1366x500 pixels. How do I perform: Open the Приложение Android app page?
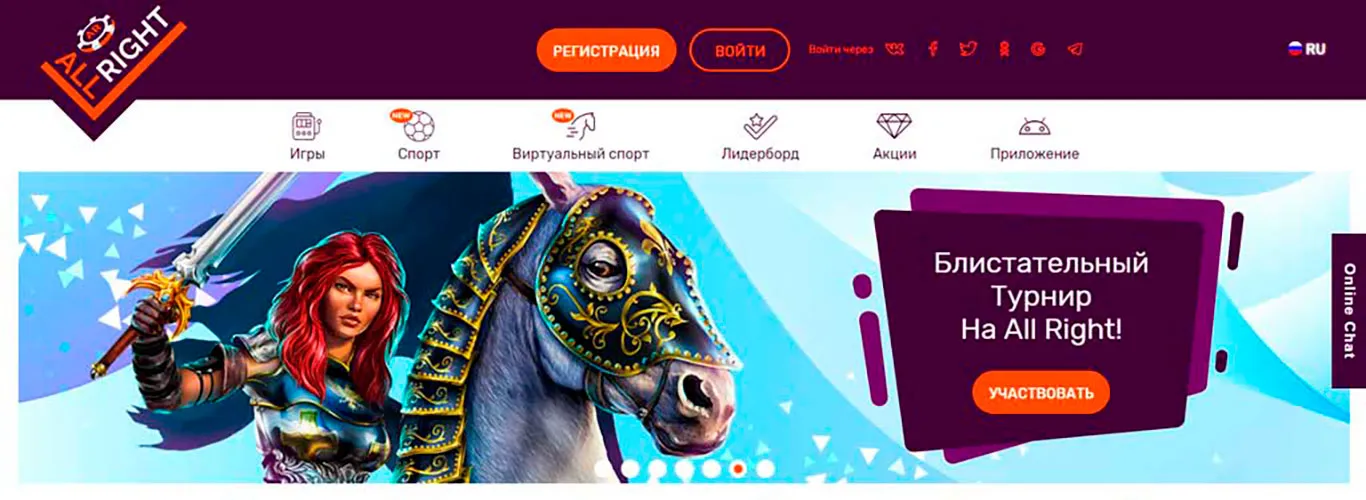[x=1034, y=137]
